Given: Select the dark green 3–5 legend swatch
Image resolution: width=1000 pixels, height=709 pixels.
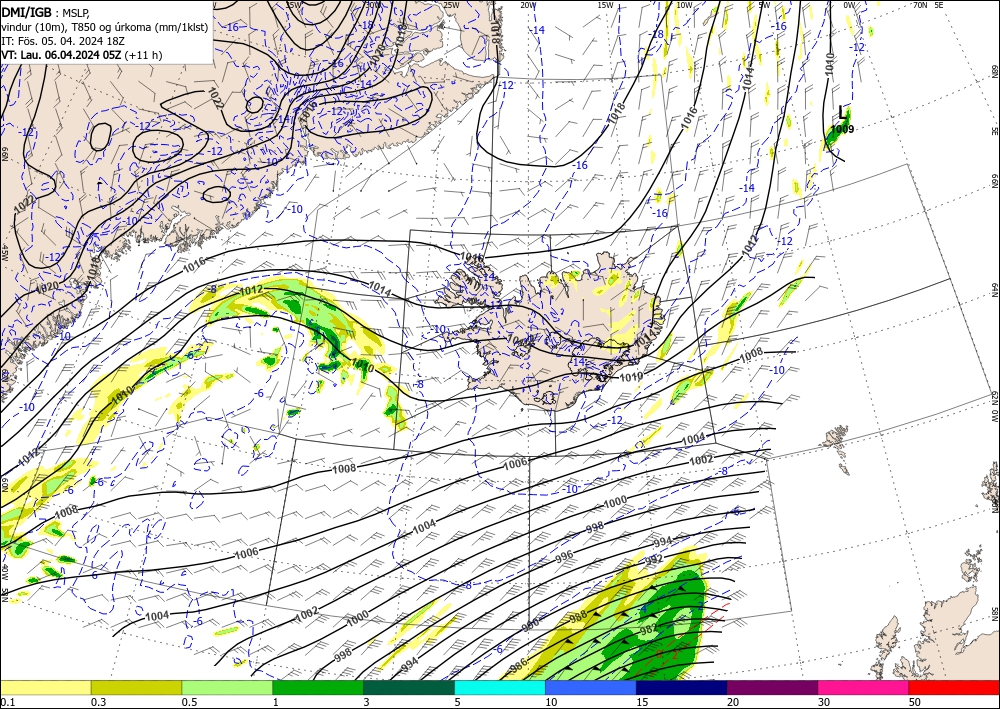Looking at the screenshot, I should [x=409, y=687].
